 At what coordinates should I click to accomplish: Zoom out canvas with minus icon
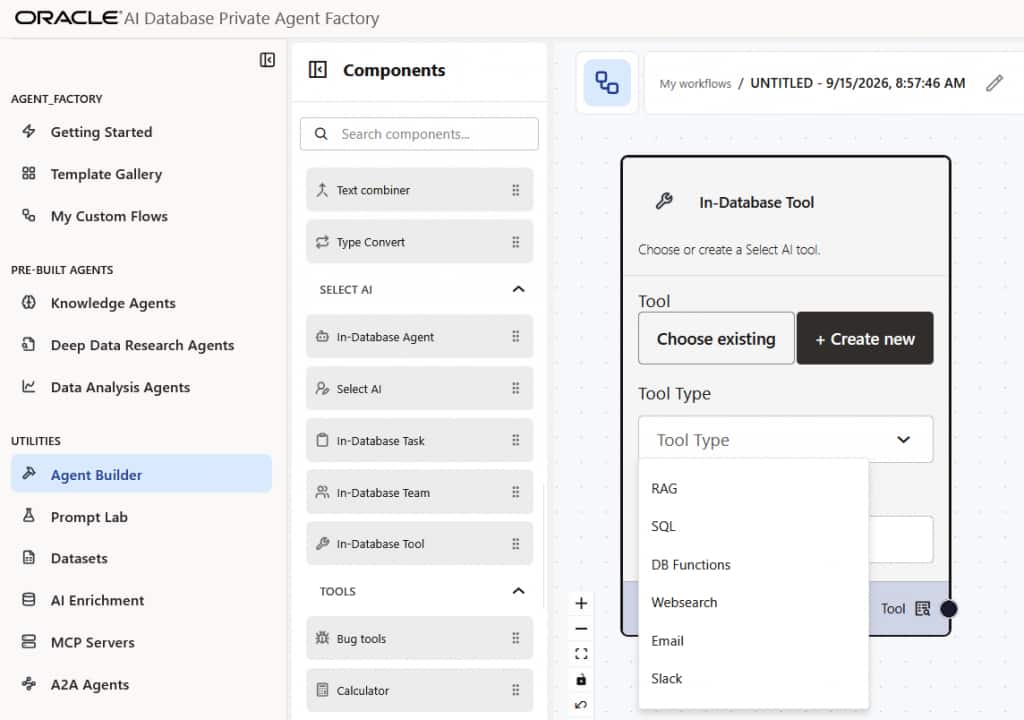point(581,629)
